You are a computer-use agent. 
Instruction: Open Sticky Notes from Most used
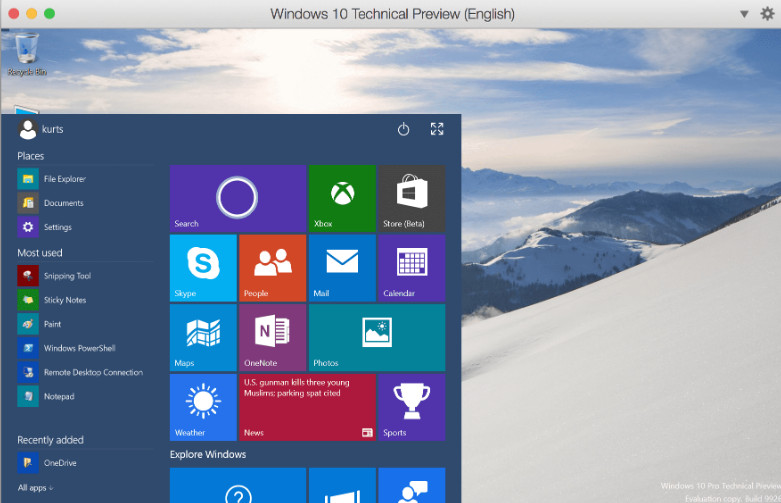tap(85, 300)
